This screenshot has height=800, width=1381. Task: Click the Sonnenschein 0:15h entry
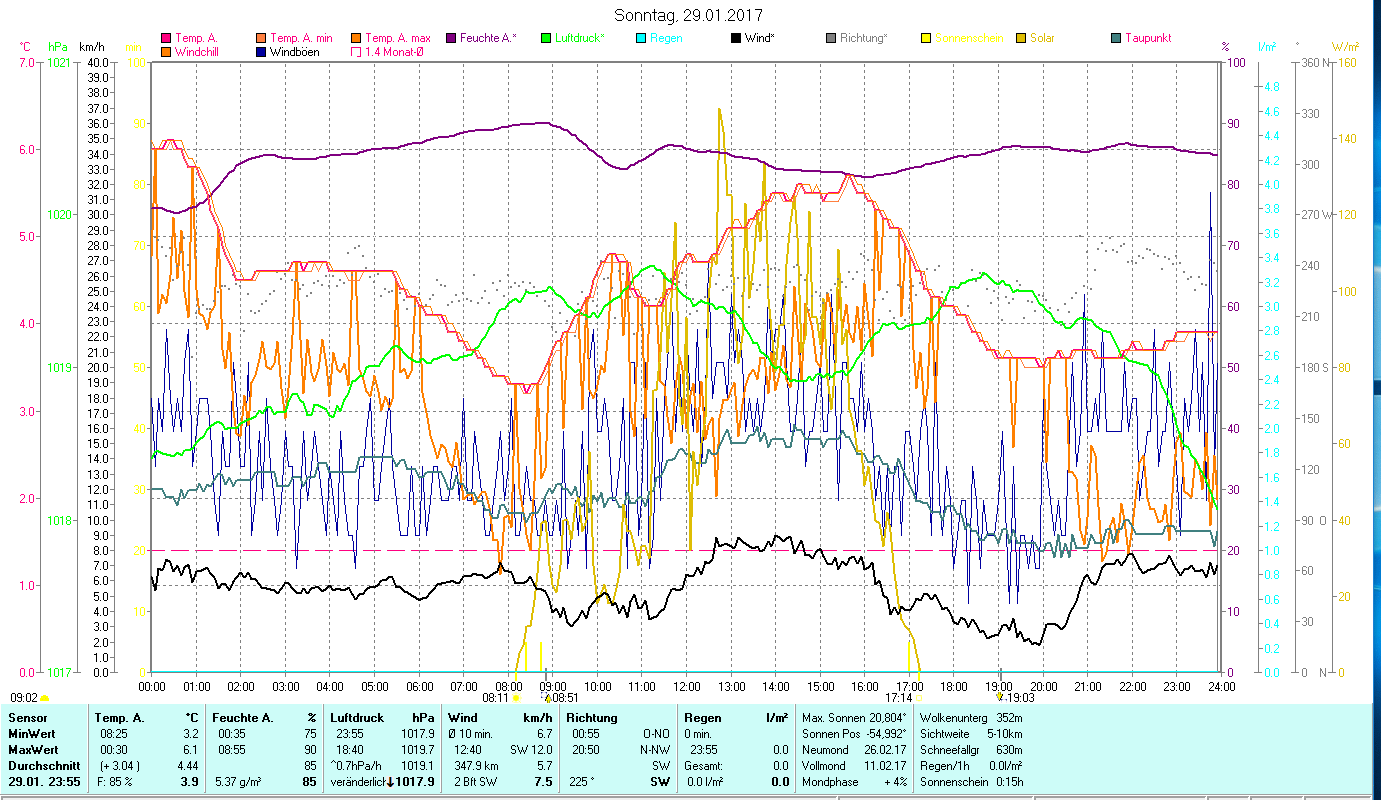click(x=970, y=781)
